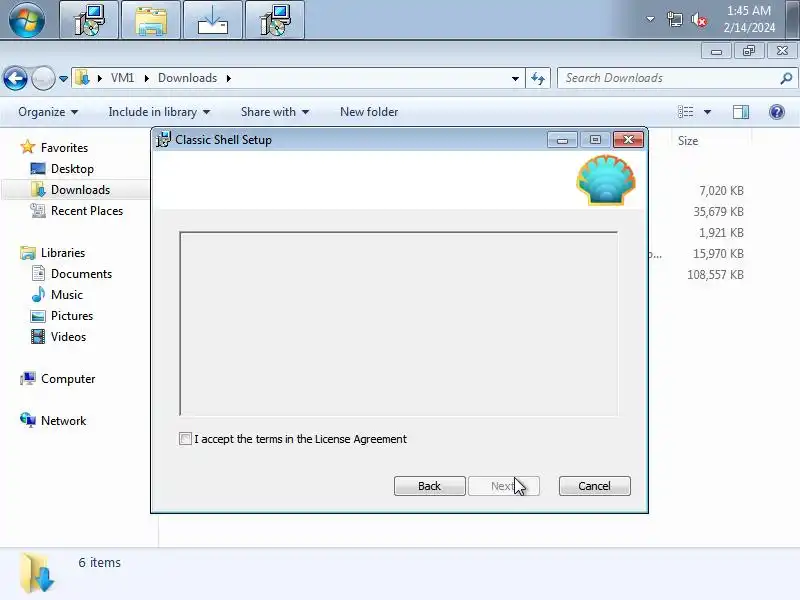Sort by Size column header
Screen dimensions: 800x600
click(688, 141)
